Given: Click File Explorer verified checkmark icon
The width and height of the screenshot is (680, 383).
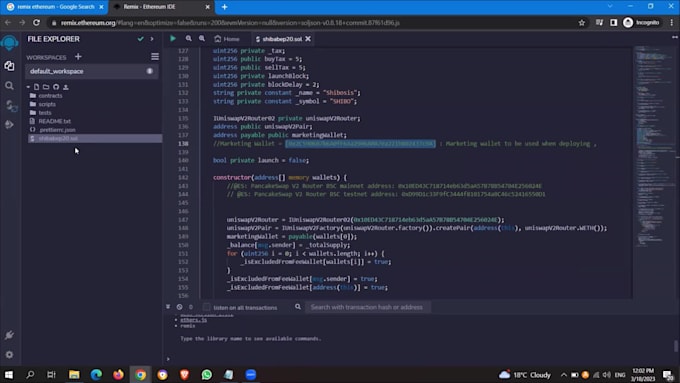Looking at the screenshot, I should pyautogui.click(x=141, y=39).
